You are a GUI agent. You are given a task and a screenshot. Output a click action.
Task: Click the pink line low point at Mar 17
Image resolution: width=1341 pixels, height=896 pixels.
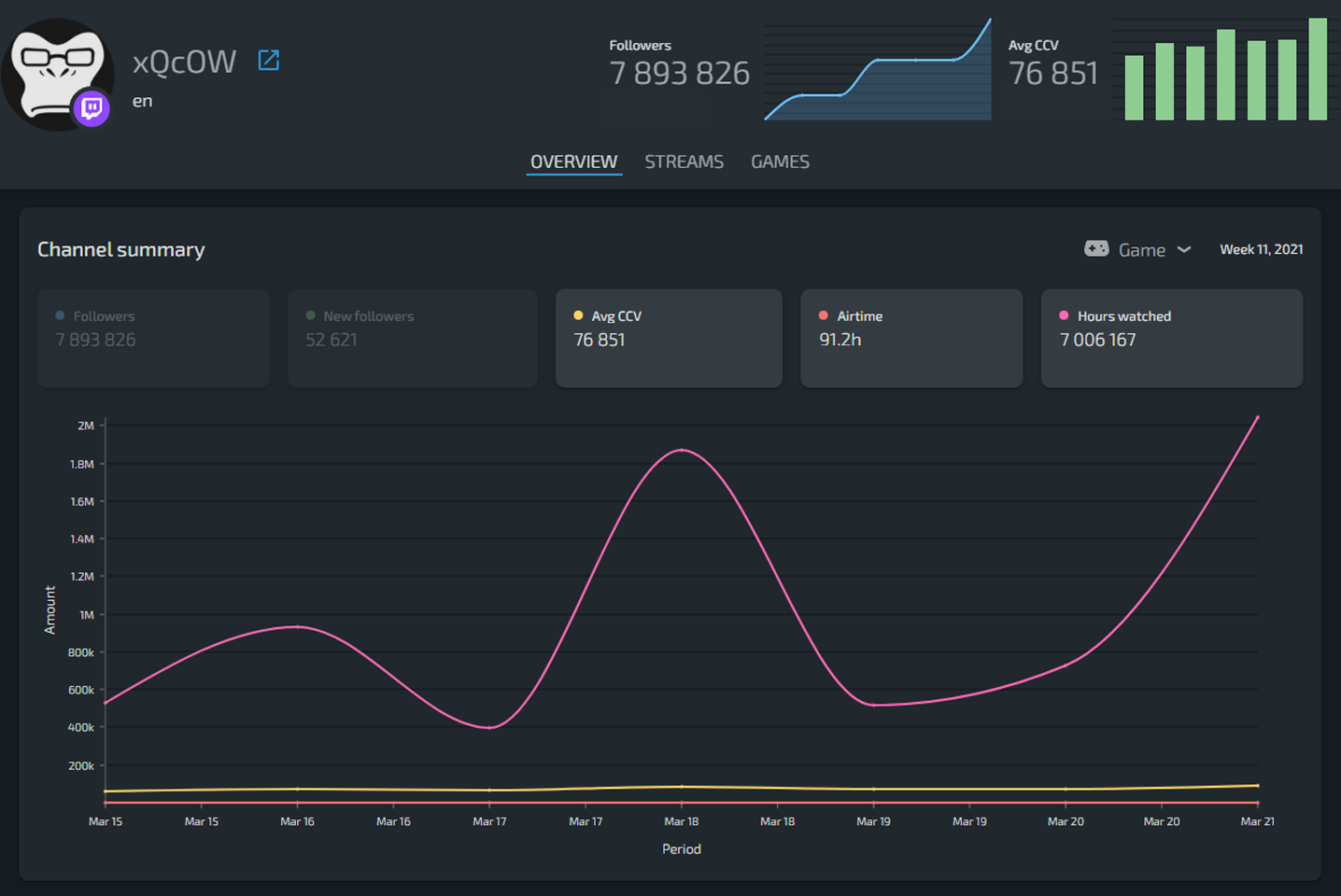[489, 727]
